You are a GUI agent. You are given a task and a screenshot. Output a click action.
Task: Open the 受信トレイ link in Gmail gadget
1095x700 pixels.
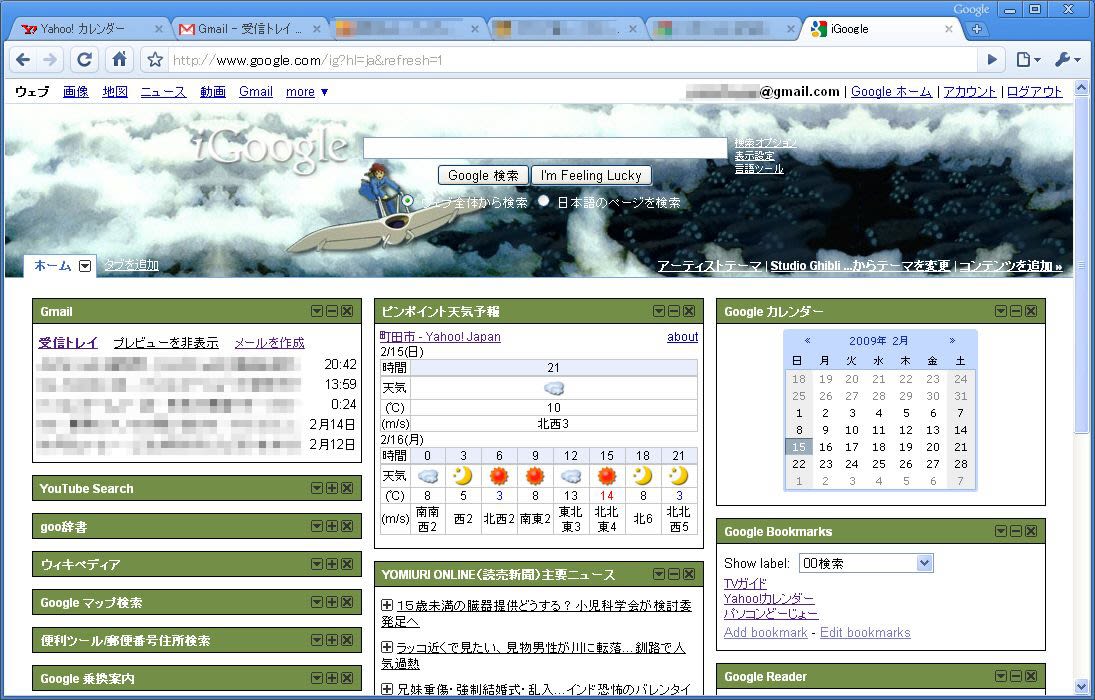[x=68, y=343]
